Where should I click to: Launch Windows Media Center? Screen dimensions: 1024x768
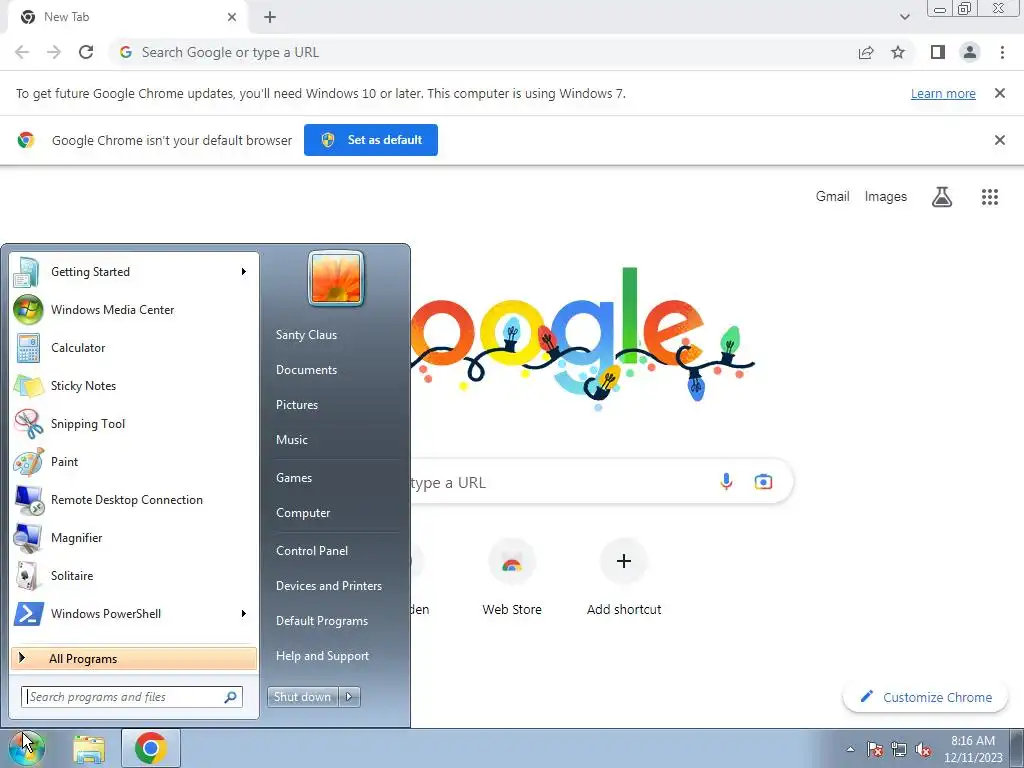134,310
